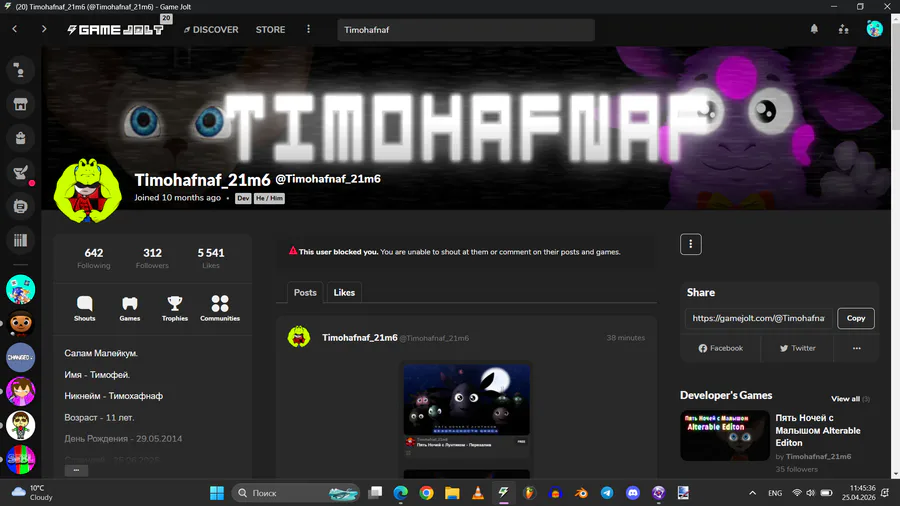Open the Communities section
Screen dimensions: 900x506
(x=220, y=309)
